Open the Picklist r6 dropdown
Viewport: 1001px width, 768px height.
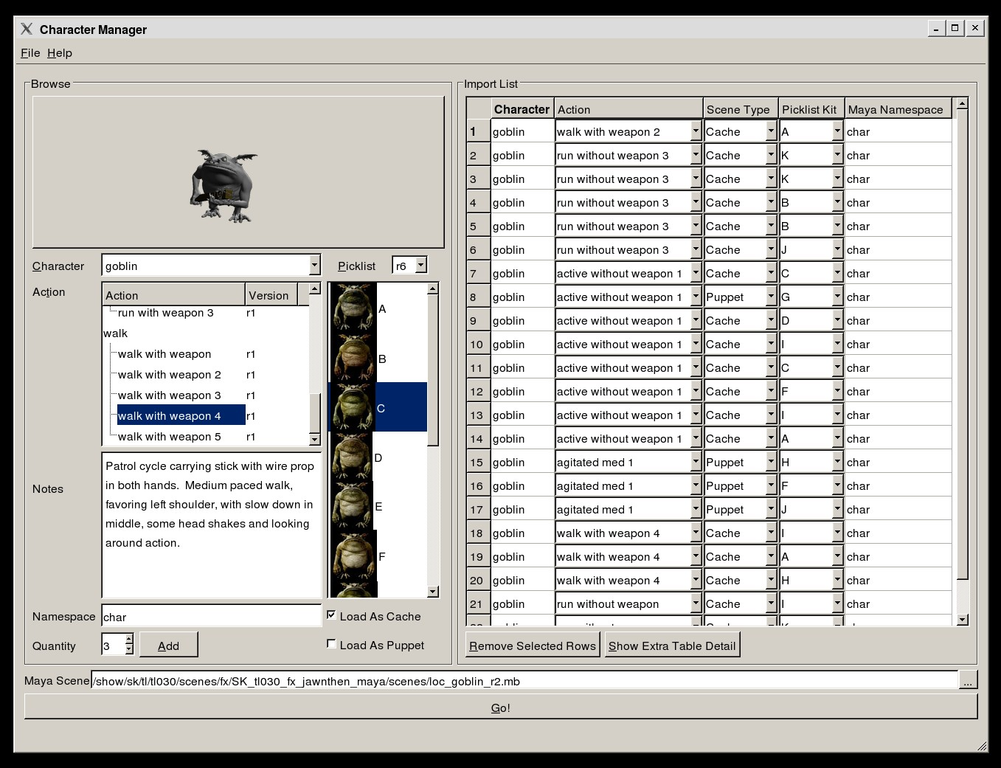pyautogui.click(x=420, y=266)
